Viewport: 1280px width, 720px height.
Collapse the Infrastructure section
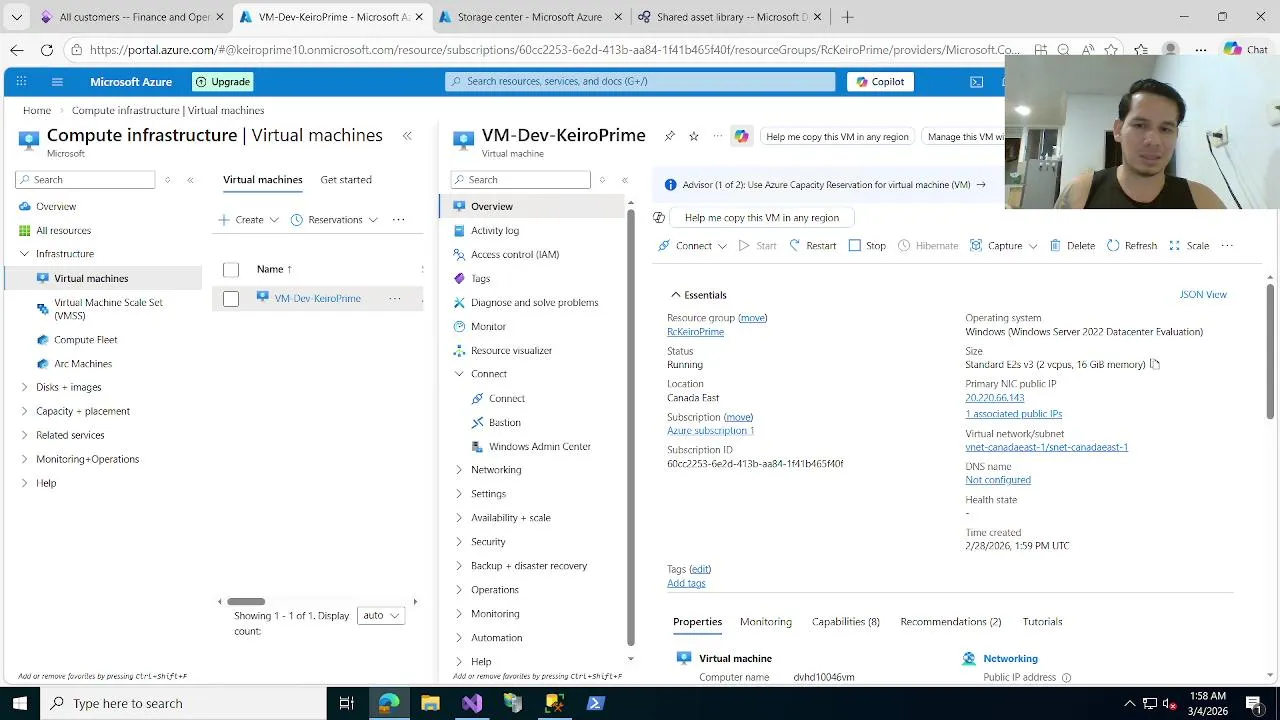[25, 254]
